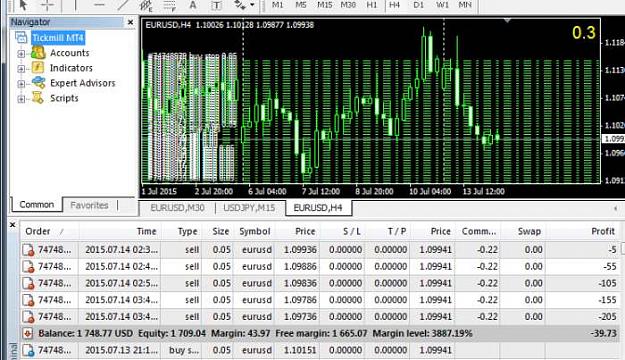Click the Arrows drawing tool icon
This screenshot has height=360, width=625.
240,5
